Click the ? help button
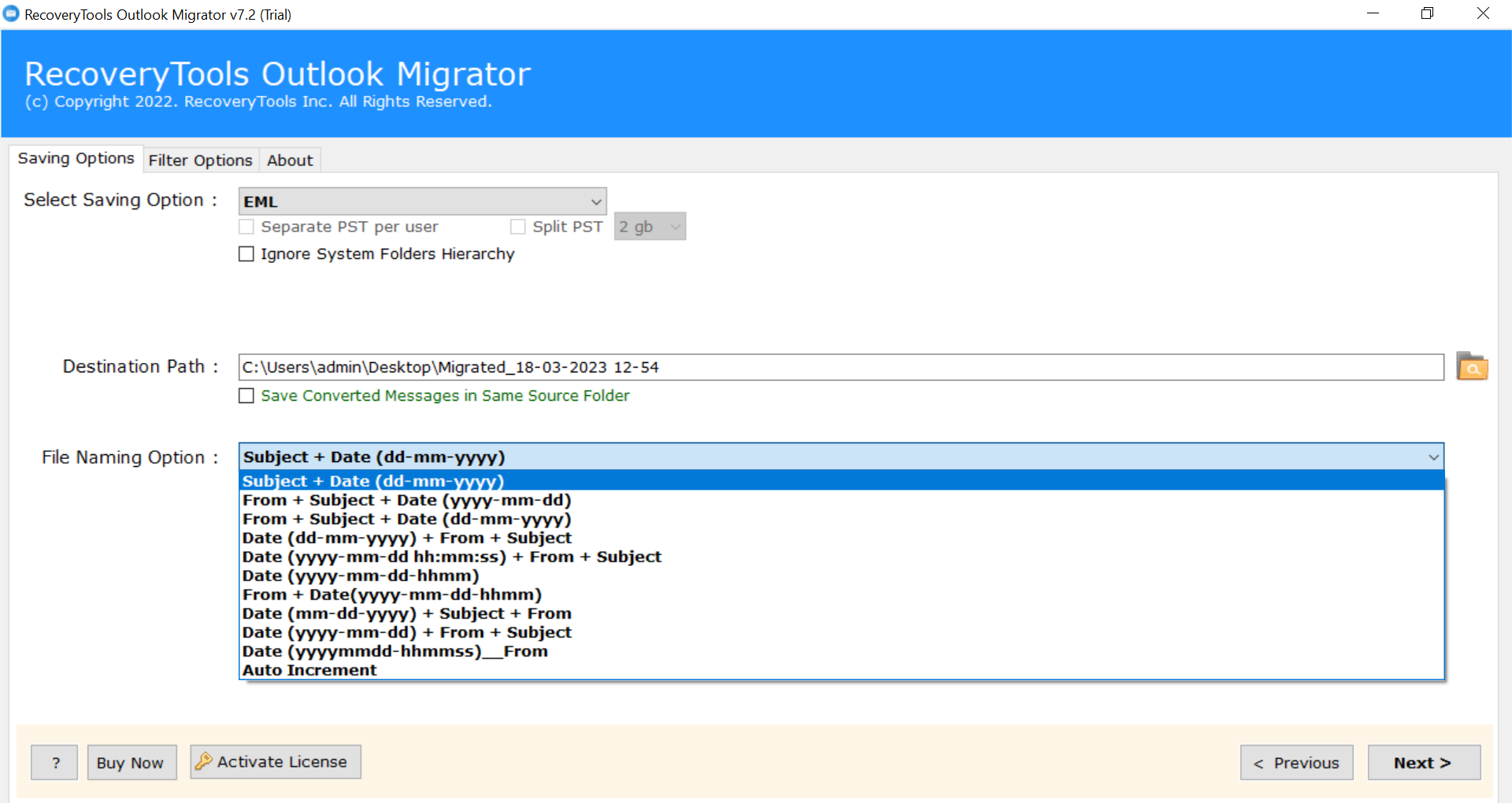The width and height of the screenshot is (1512, 803). tap(54, 762)
